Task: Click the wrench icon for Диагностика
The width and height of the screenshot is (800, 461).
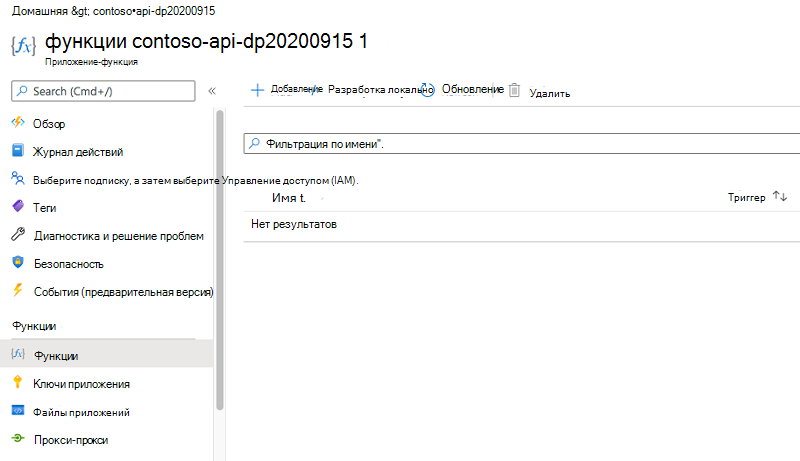Action: pyautogui.click(x=18, y=234)
